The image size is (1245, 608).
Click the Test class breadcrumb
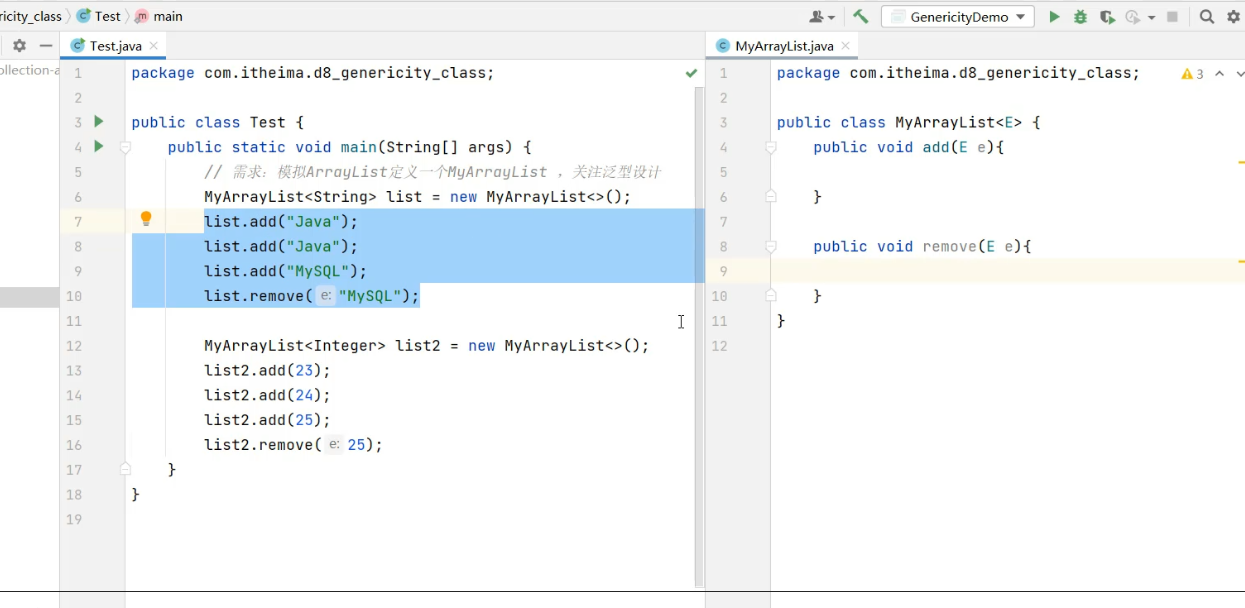(x=98, y=16)
